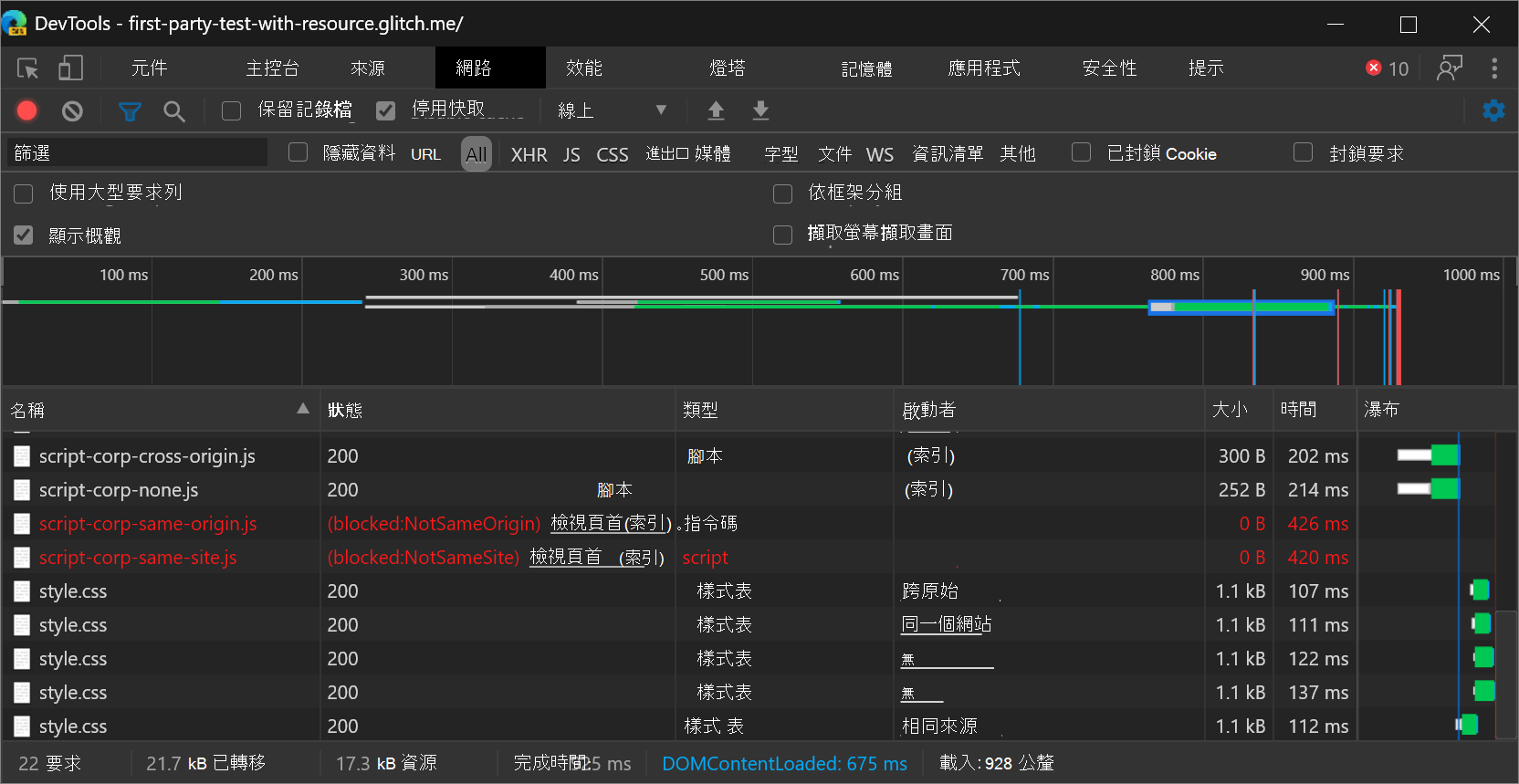Switch to the 應用程式 tab

[x=984, y=68]
